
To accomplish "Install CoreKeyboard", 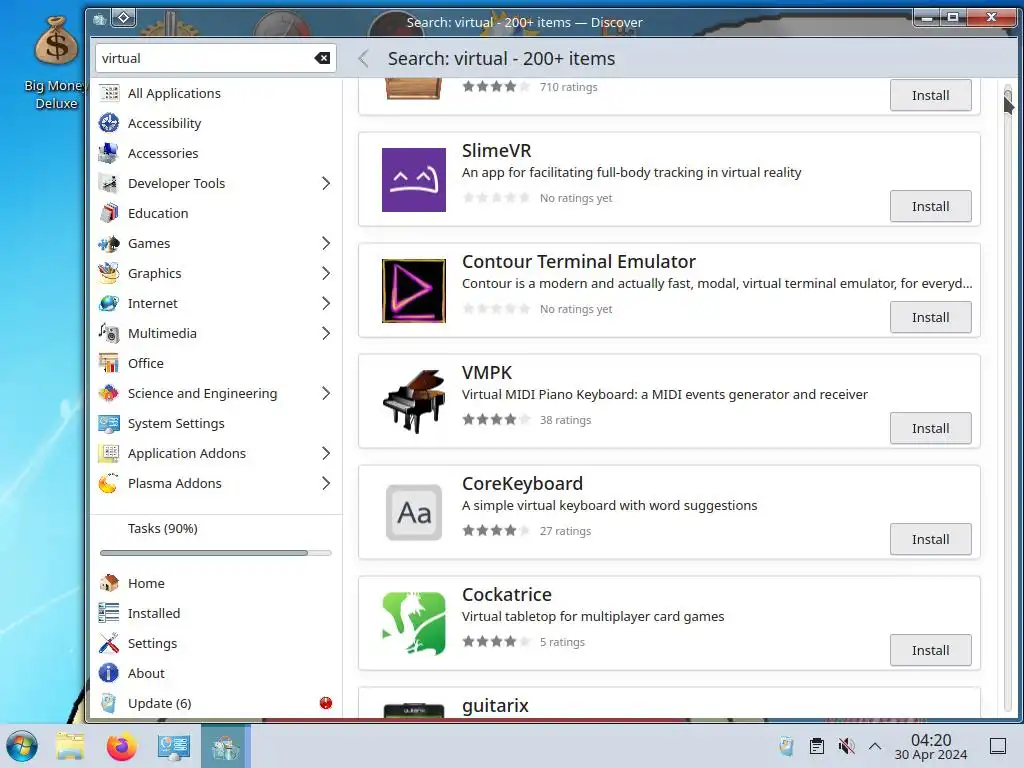I will click(930, 539).
